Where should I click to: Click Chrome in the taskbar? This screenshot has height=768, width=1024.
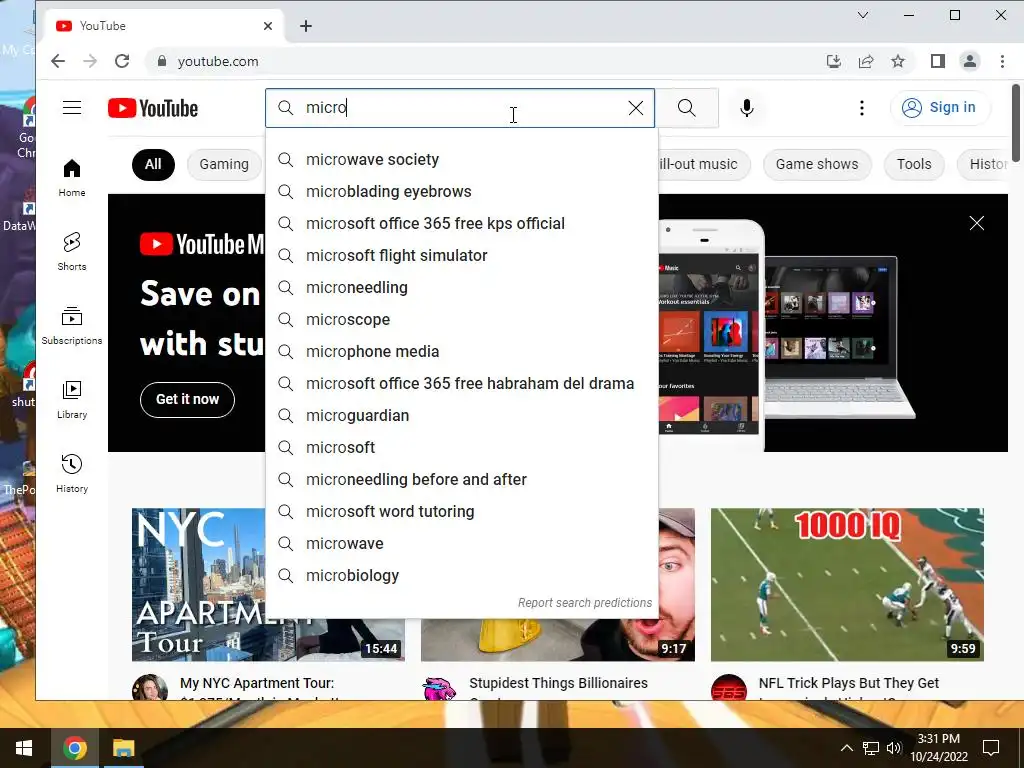click(x=74, y=748)
